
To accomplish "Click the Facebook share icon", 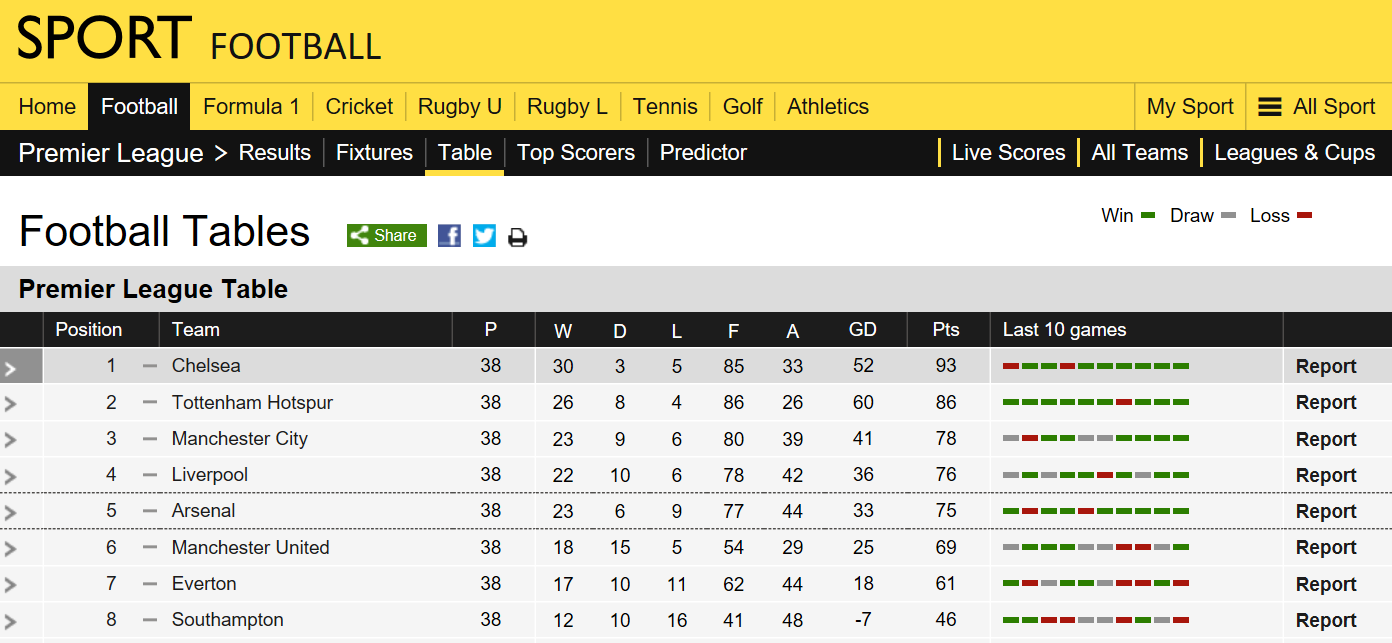I will click(450, 236).
